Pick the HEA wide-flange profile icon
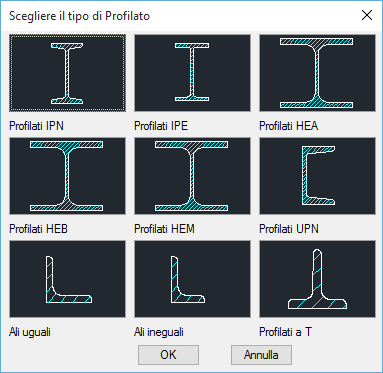The width and height of the screenshot is (383, 373). coord(318,73)
